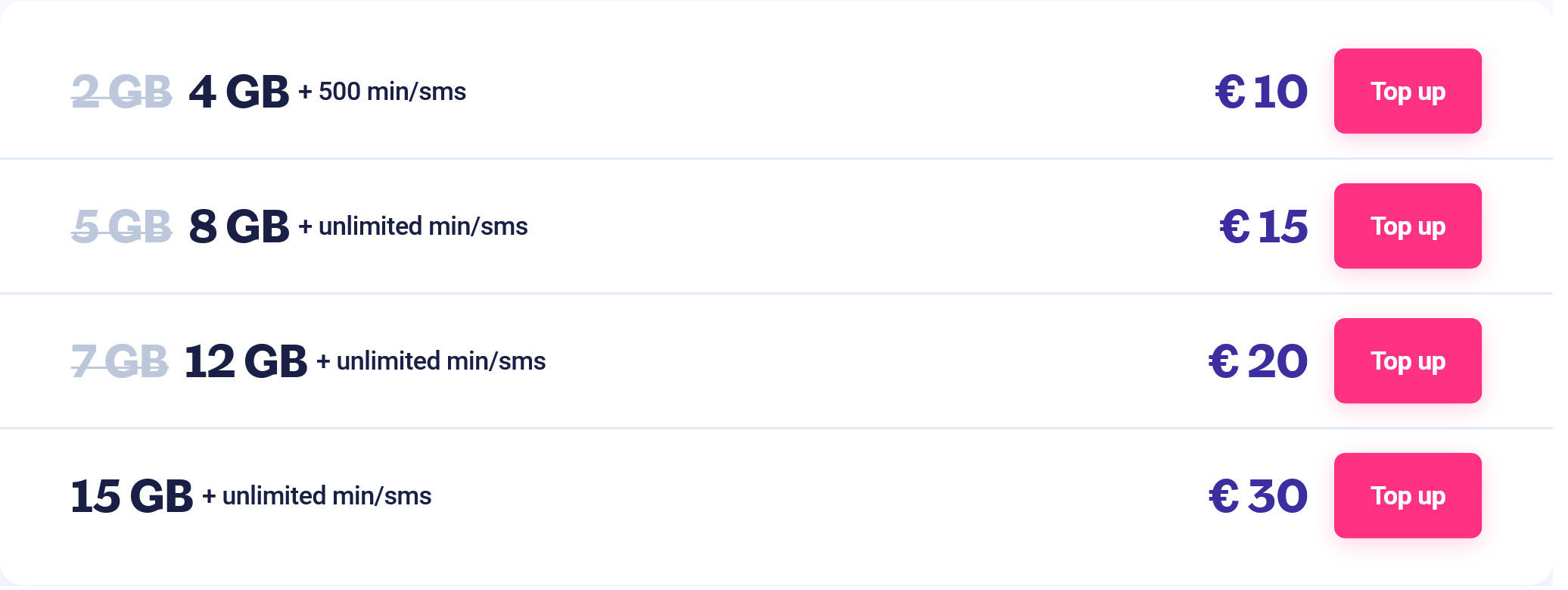Click unlimited min/sms beside 8 GB
The width and height of the screenshot is (1568, 590).
coord(413,226)
